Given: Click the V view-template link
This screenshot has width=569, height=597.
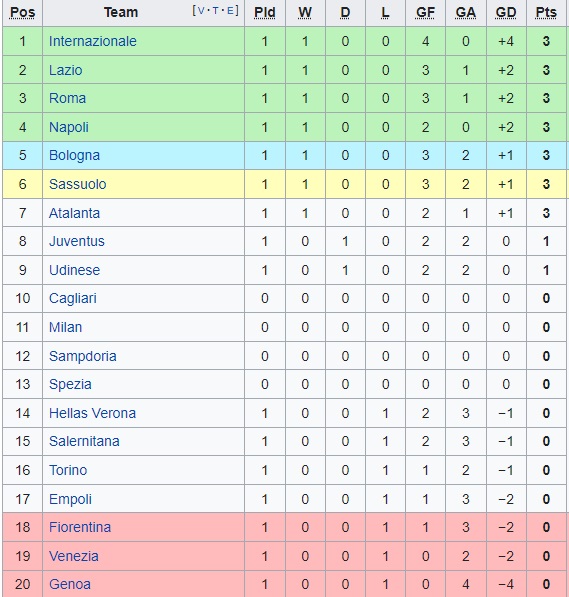Looking at the screenshot, I should (201, 11).
